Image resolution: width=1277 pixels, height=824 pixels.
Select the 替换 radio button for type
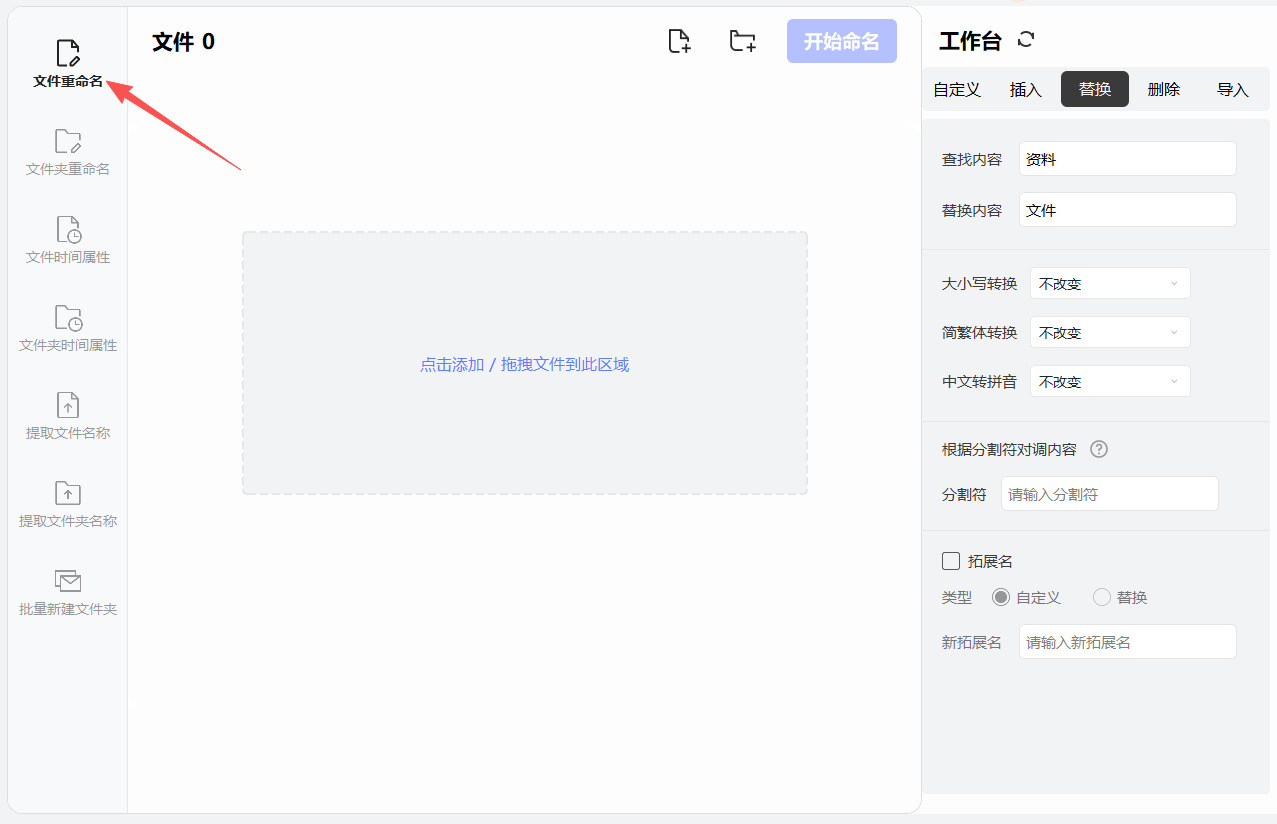tap(1102, 597)
